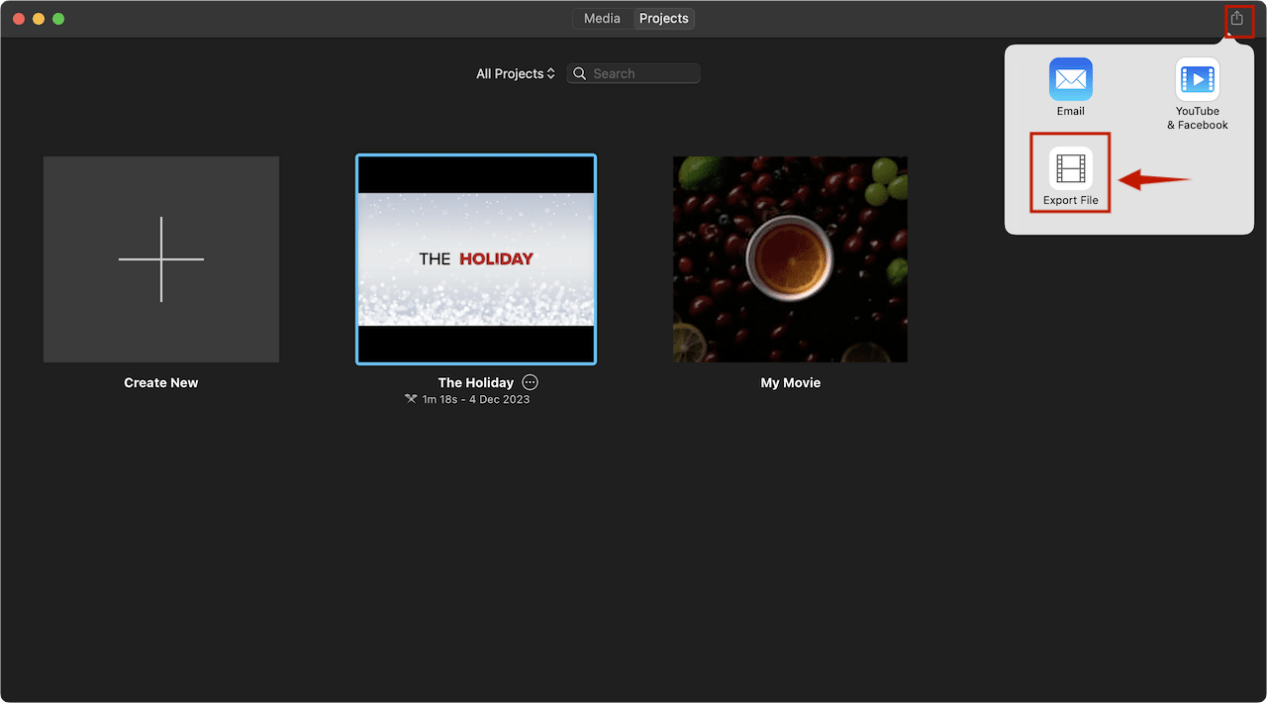Click the plus sign to create a project
The width and height of the screenshot is (1267, 703).
(161, 259)
